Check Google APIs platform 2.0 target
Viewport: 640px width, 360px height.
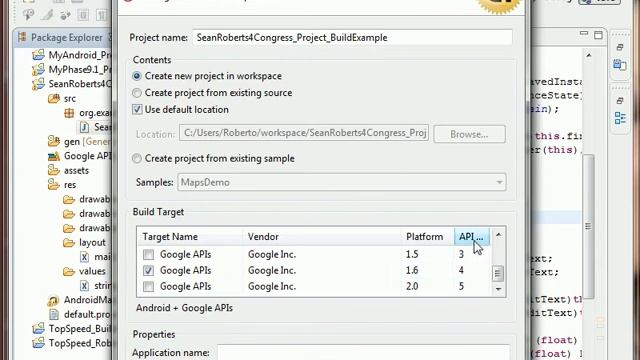pos(148,287)
